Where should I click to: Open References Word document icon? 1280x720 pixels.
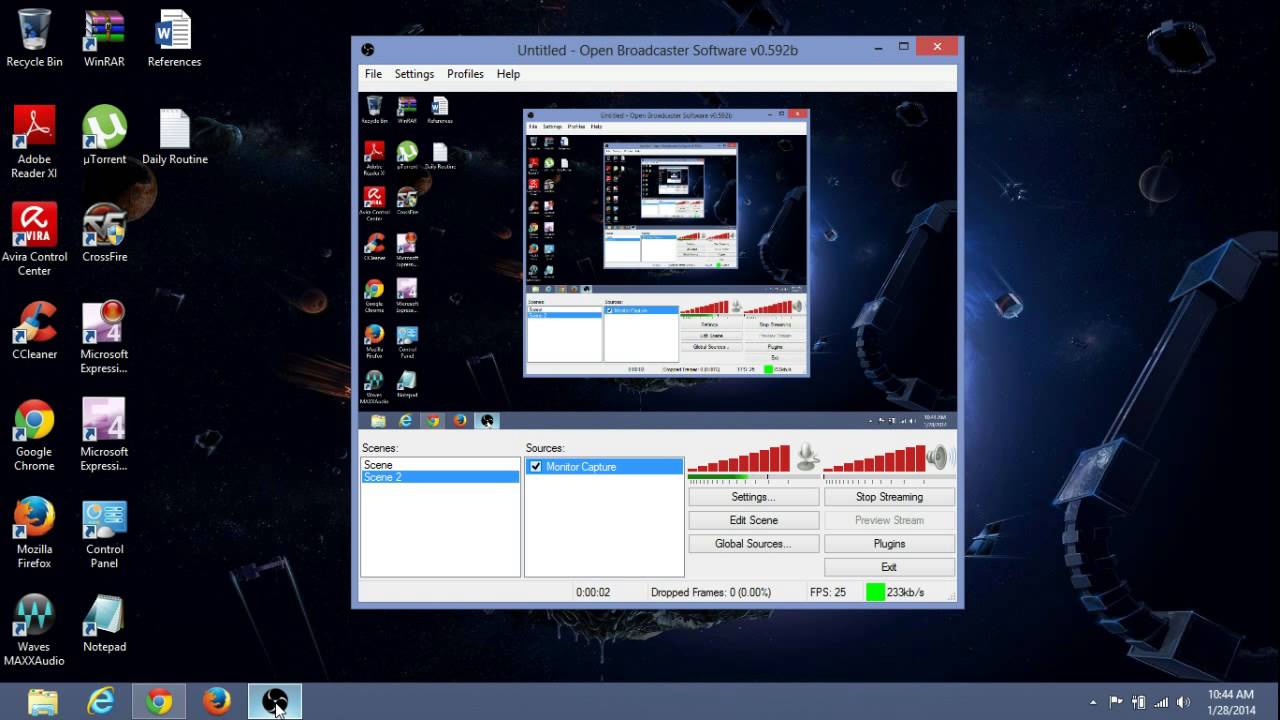(x=174, y=38)
